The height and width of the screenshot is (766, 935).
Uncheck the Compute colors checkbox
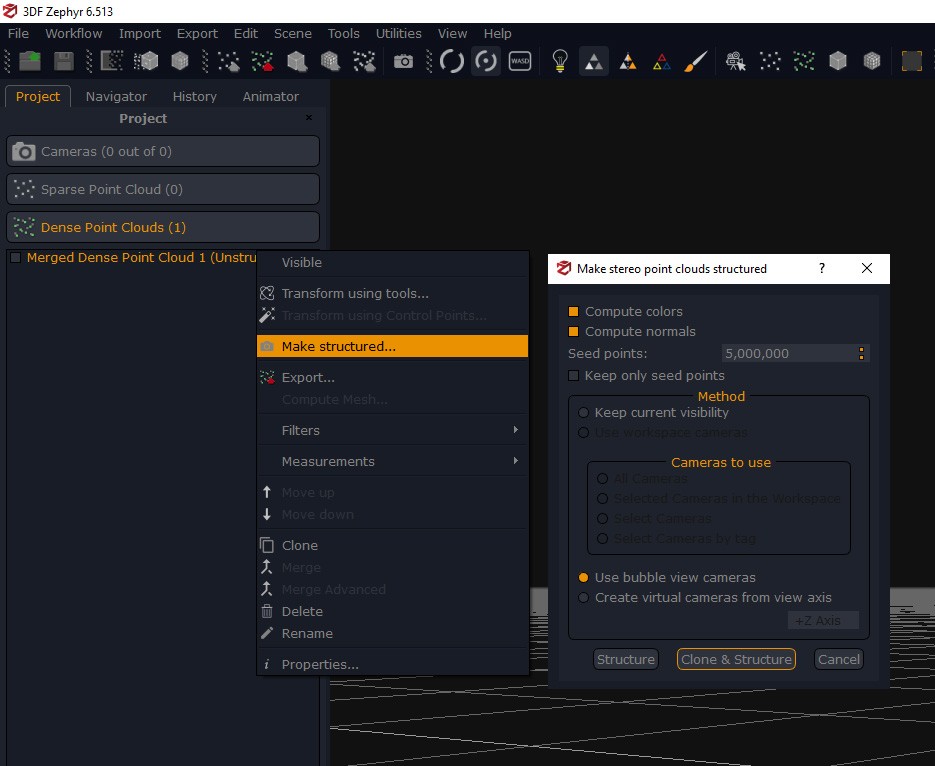574,312
